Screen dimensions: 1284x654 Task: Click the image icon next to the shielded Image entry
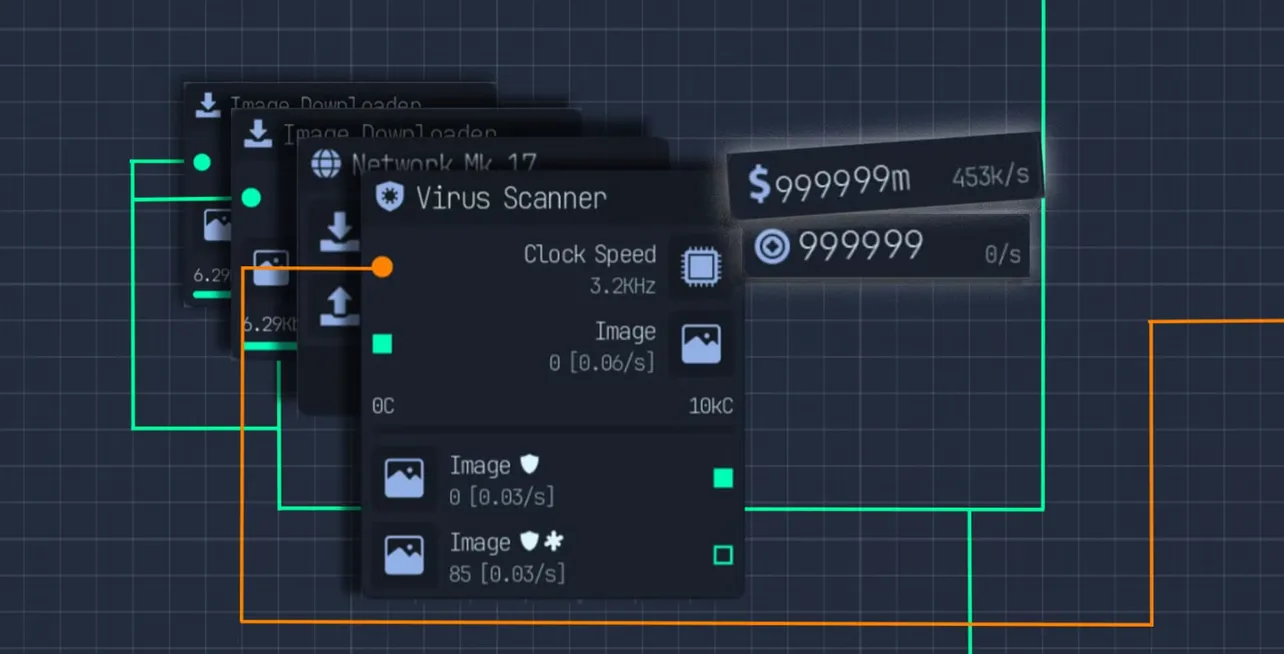(404, 477)
